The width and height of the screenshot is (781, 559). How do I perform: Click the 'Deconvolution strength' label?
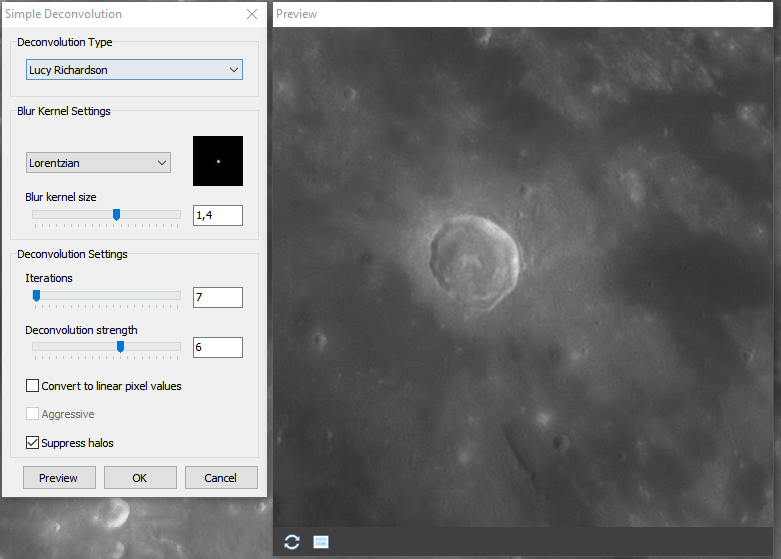pos(81,330)
